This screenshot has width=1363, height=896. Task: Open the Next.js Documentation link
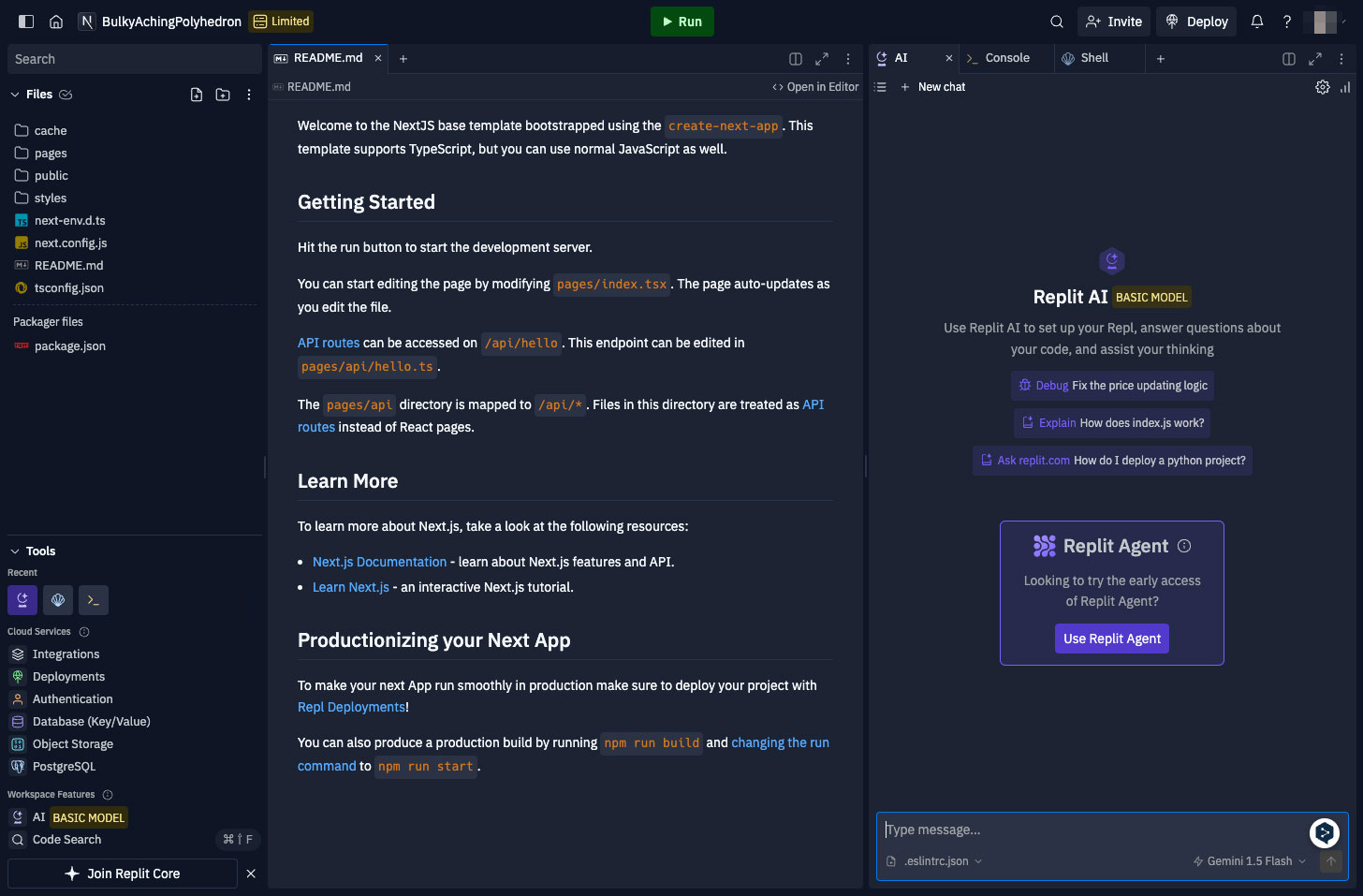pyautogui.click(x=379, y=563)
